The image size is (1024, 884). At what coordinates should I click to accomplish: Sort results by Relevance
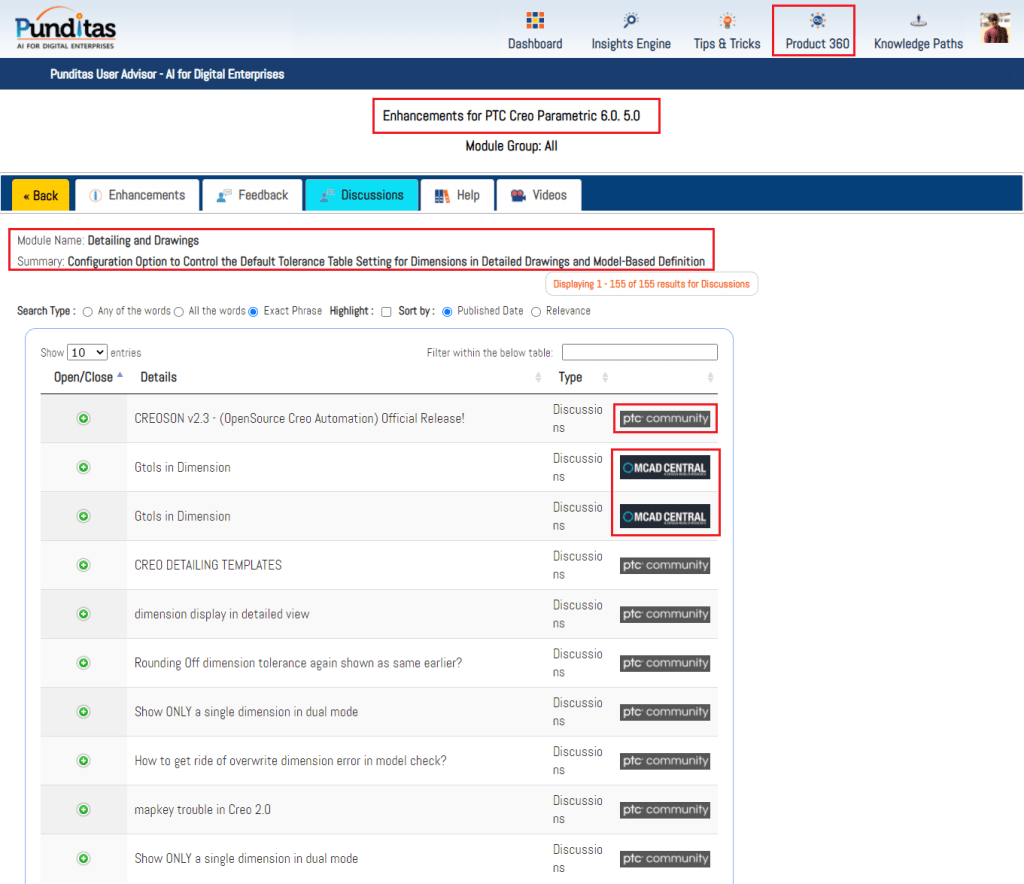536,312
